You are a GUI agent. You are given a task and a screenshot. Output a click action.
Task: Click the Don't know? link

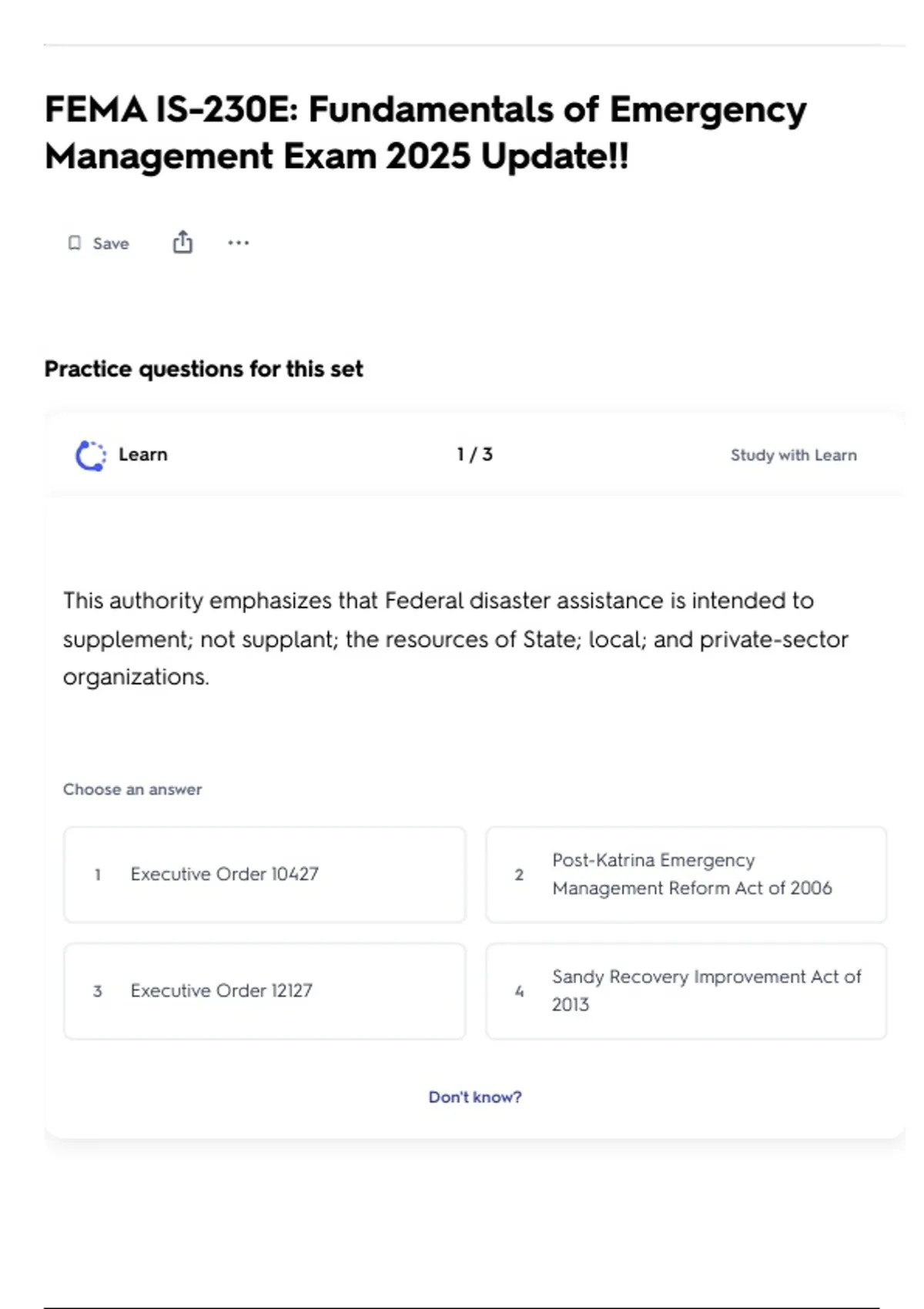(x=475, y=1096)
